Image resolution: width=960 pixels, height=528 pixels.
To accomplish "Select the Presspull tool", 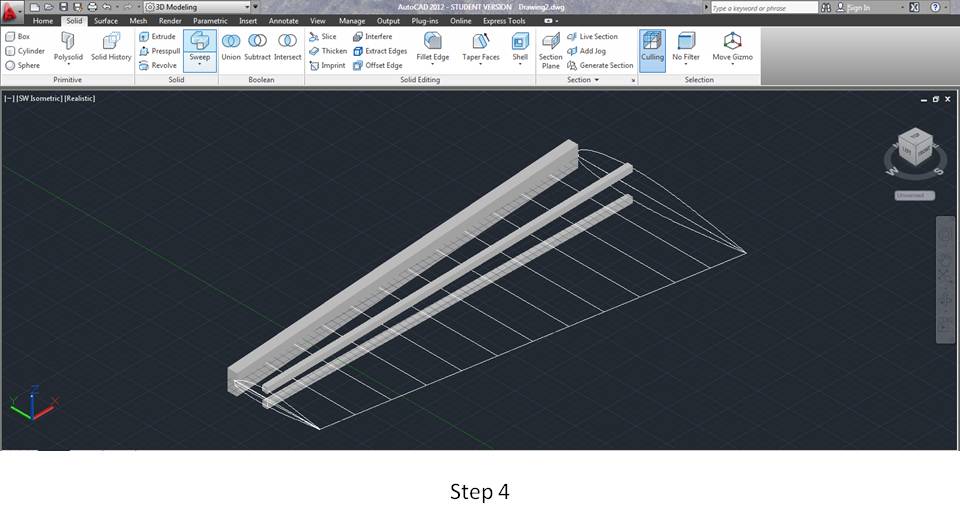I will [x=159, y=51].
